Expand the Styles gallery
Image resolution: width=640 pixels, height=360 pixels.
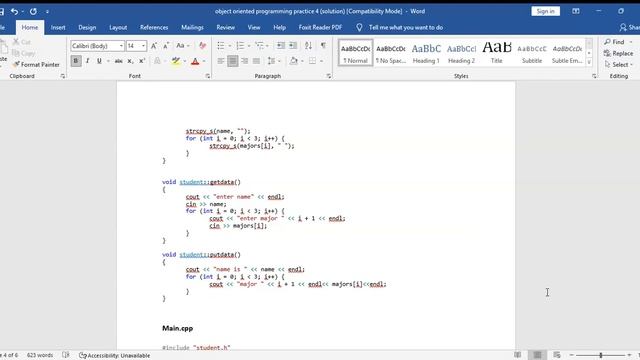pos(589,62)
